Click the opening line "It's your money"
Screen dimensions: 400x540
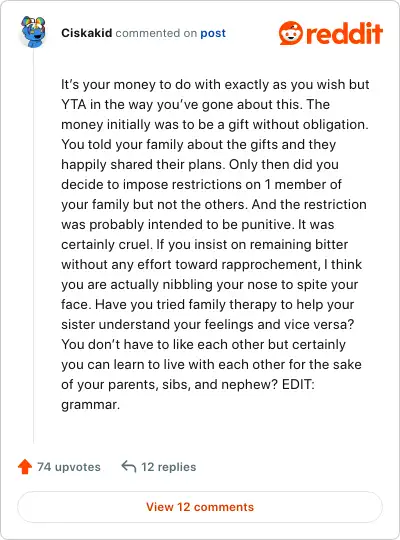click(108, 85)
